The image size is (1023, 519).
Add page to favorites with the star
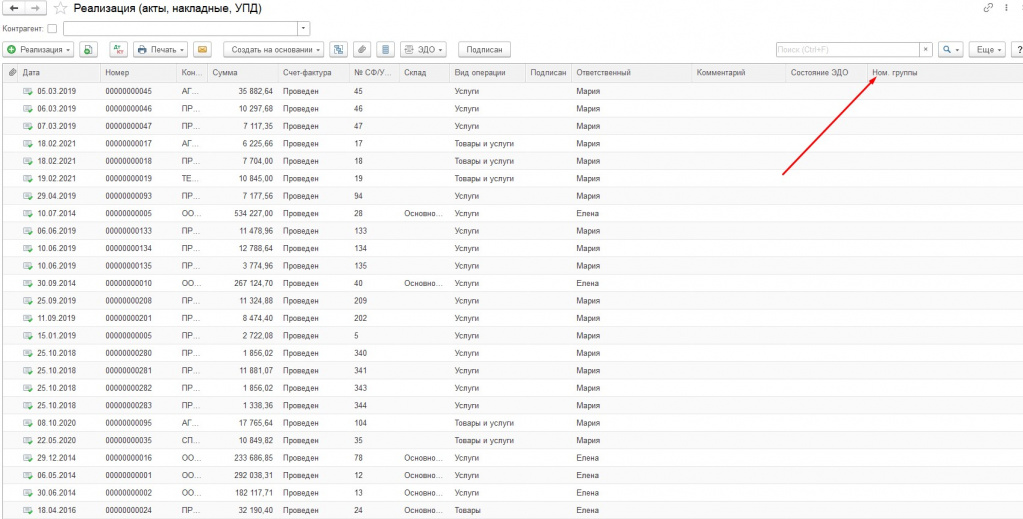pos(60,8)
